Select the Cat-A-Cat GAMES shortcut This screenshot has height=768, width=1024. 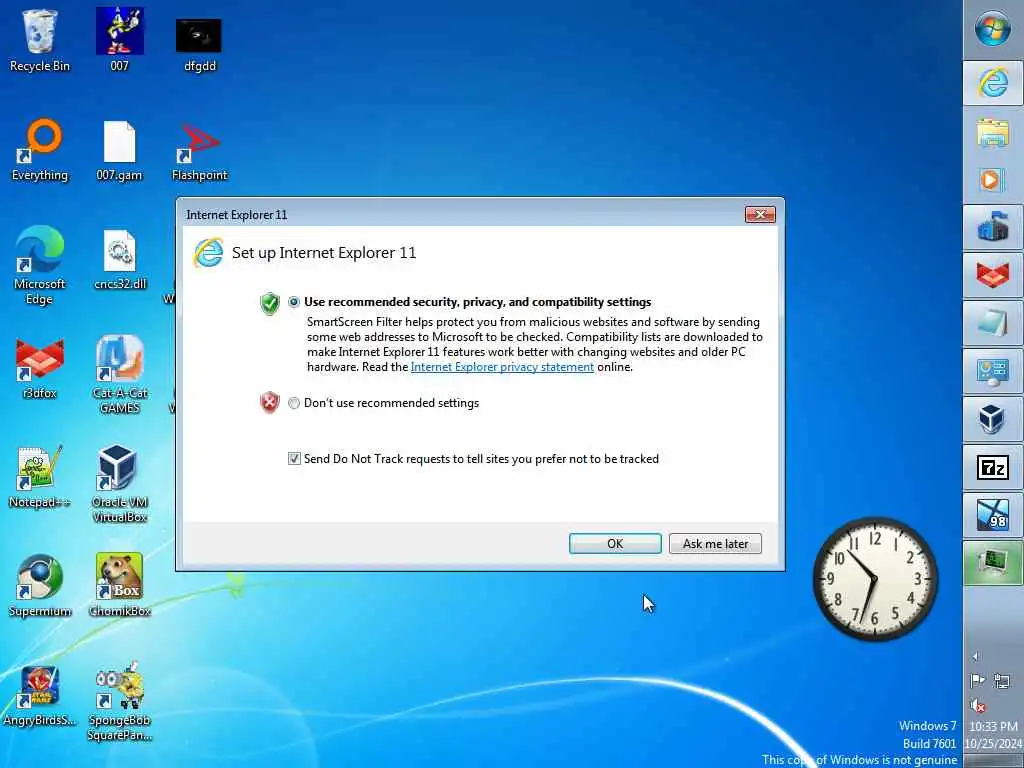tap(120, 375)
